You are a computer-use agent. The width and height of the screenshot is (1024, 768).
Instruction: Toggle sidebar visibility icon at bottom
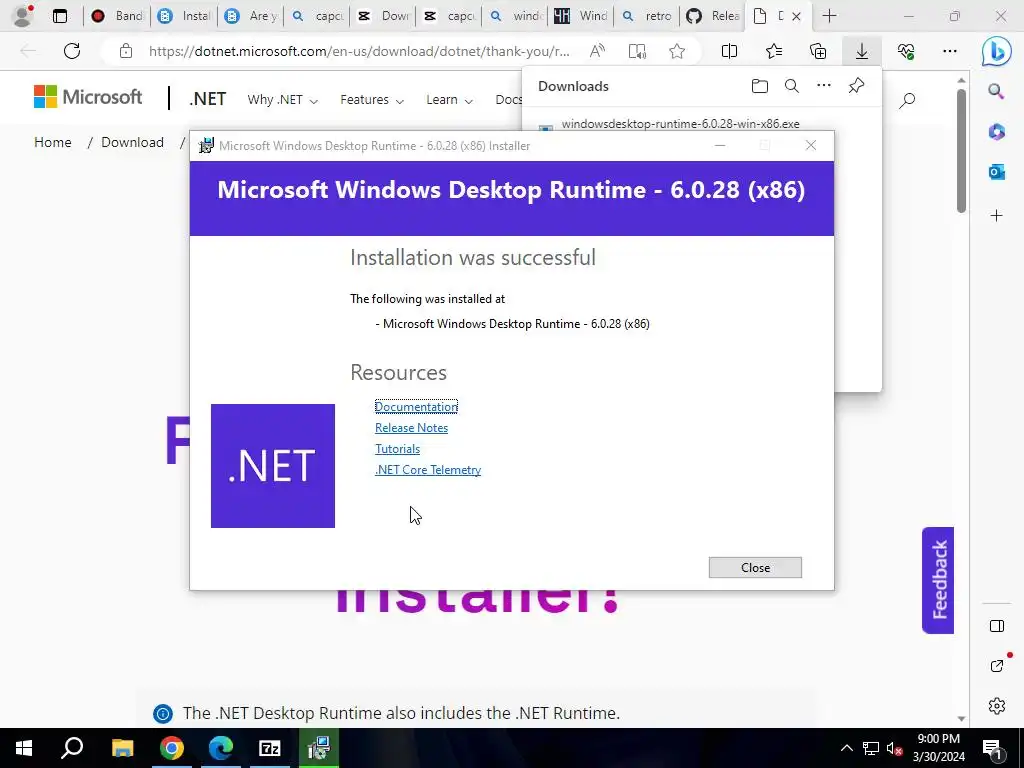click(997, 626)
